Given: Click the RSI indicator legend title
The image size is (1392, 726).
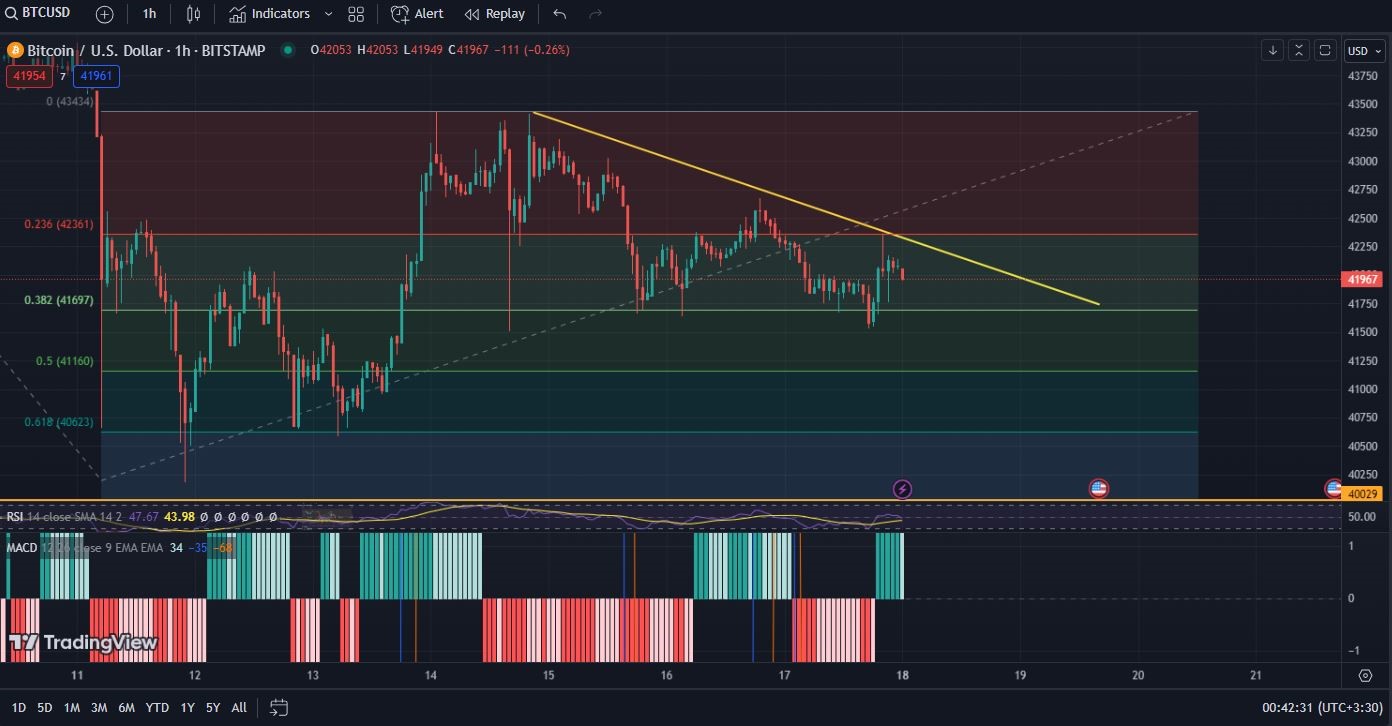Looking at the screenshot, I should (15, 517).
